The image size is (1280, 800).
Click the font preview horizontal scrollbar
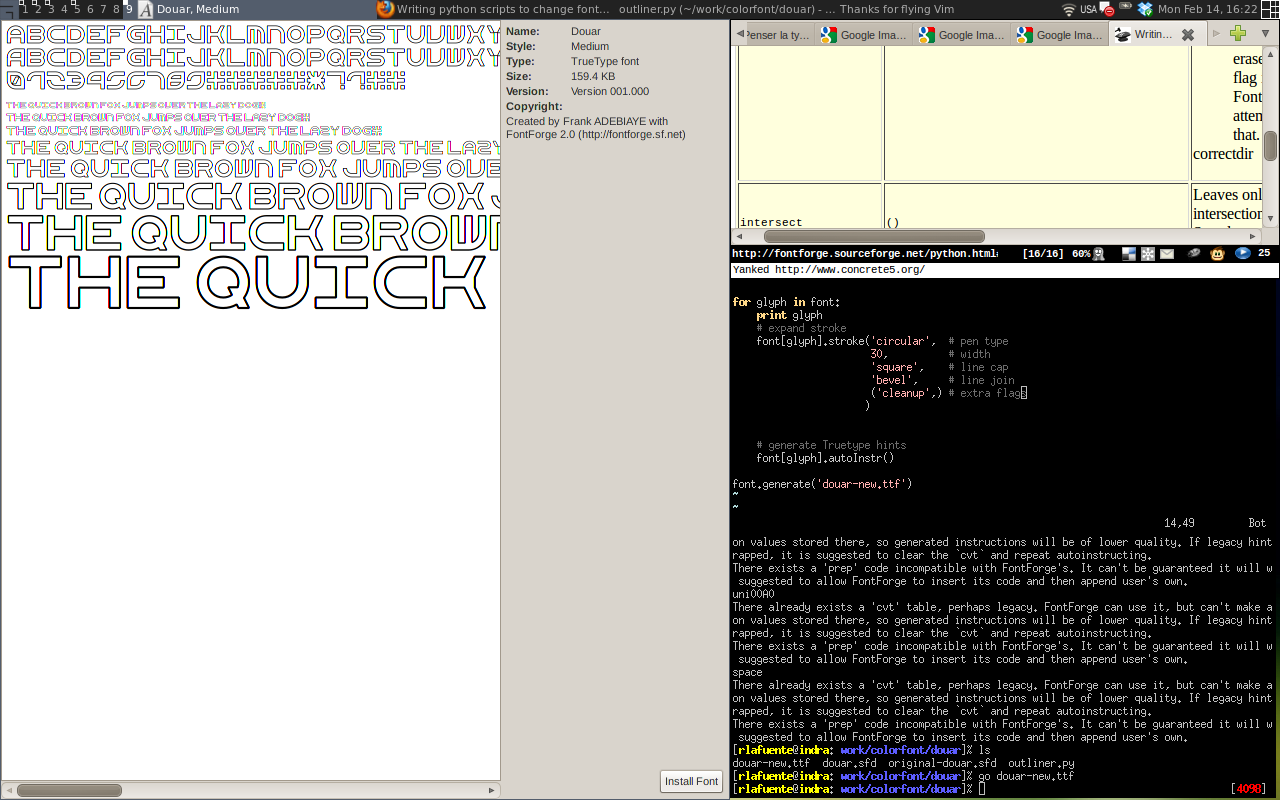click(250, 790)
